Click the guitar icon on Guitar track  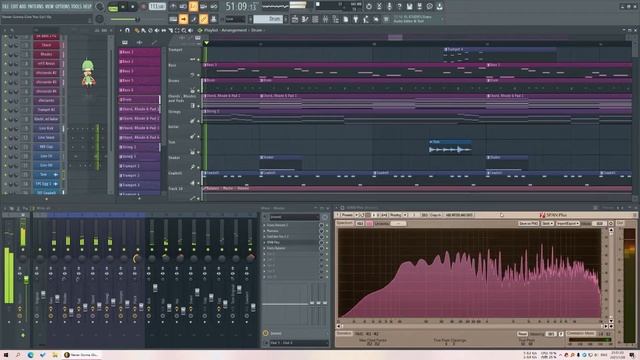192,136
